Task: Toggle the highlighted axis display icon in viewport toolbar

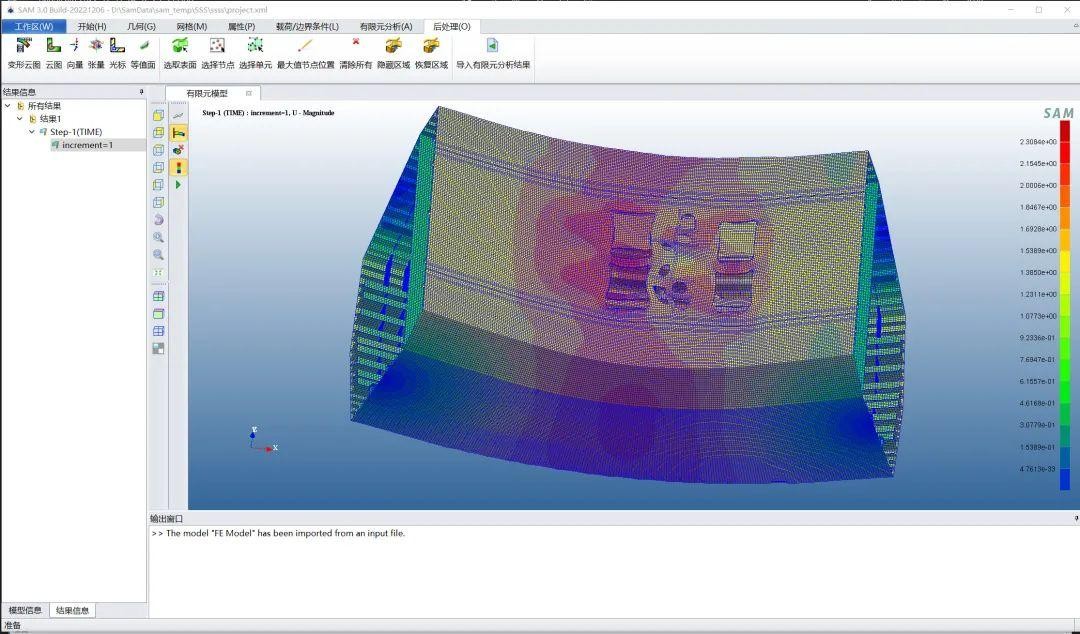Action: [x=179, y=132]
